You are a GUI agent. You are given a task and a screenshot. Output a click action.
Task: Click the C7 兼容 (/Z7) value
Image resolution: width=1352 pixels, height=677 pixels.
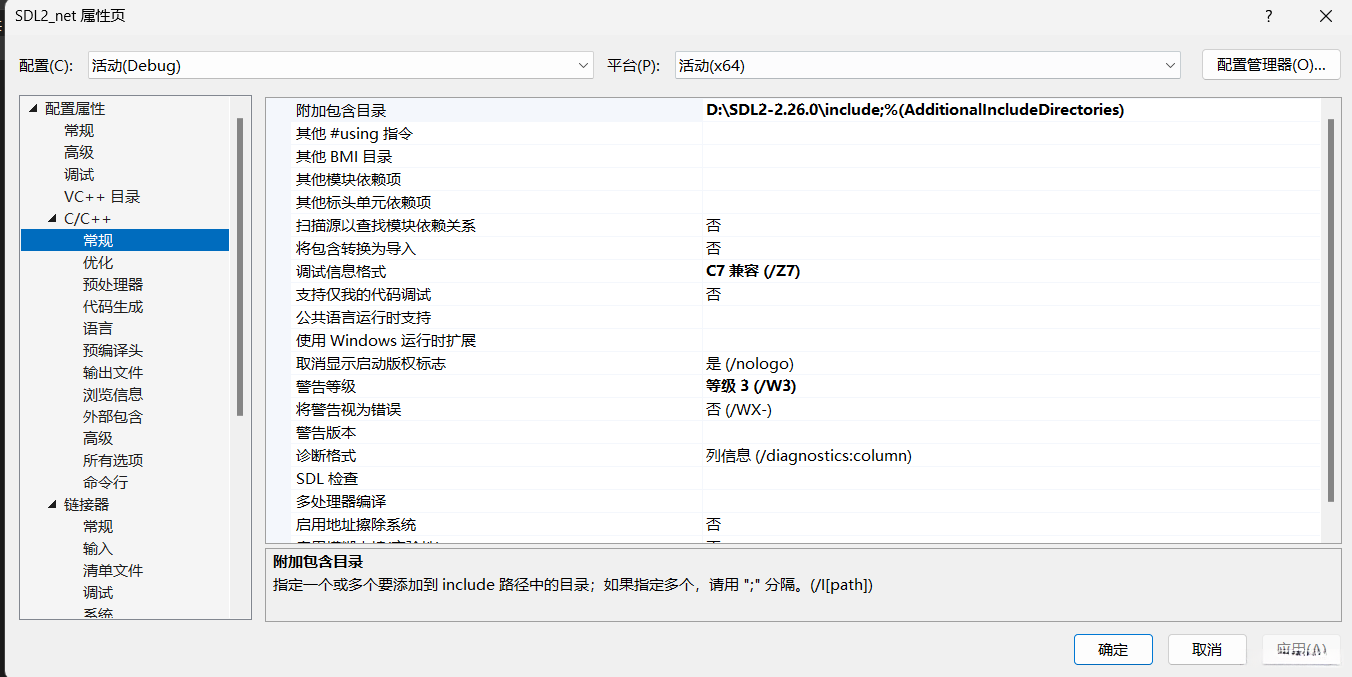click(x=753, y=271)
